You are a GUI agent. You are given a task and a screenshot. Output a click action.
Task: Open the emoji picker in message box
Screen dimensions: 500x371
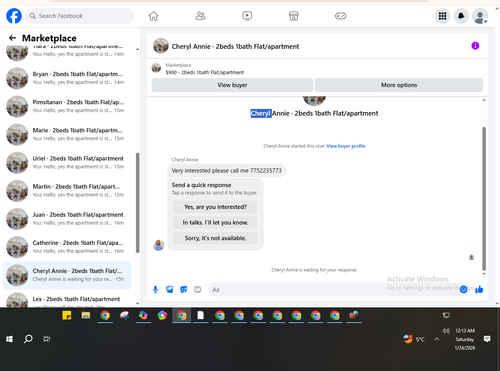click(x=463, y=289)
